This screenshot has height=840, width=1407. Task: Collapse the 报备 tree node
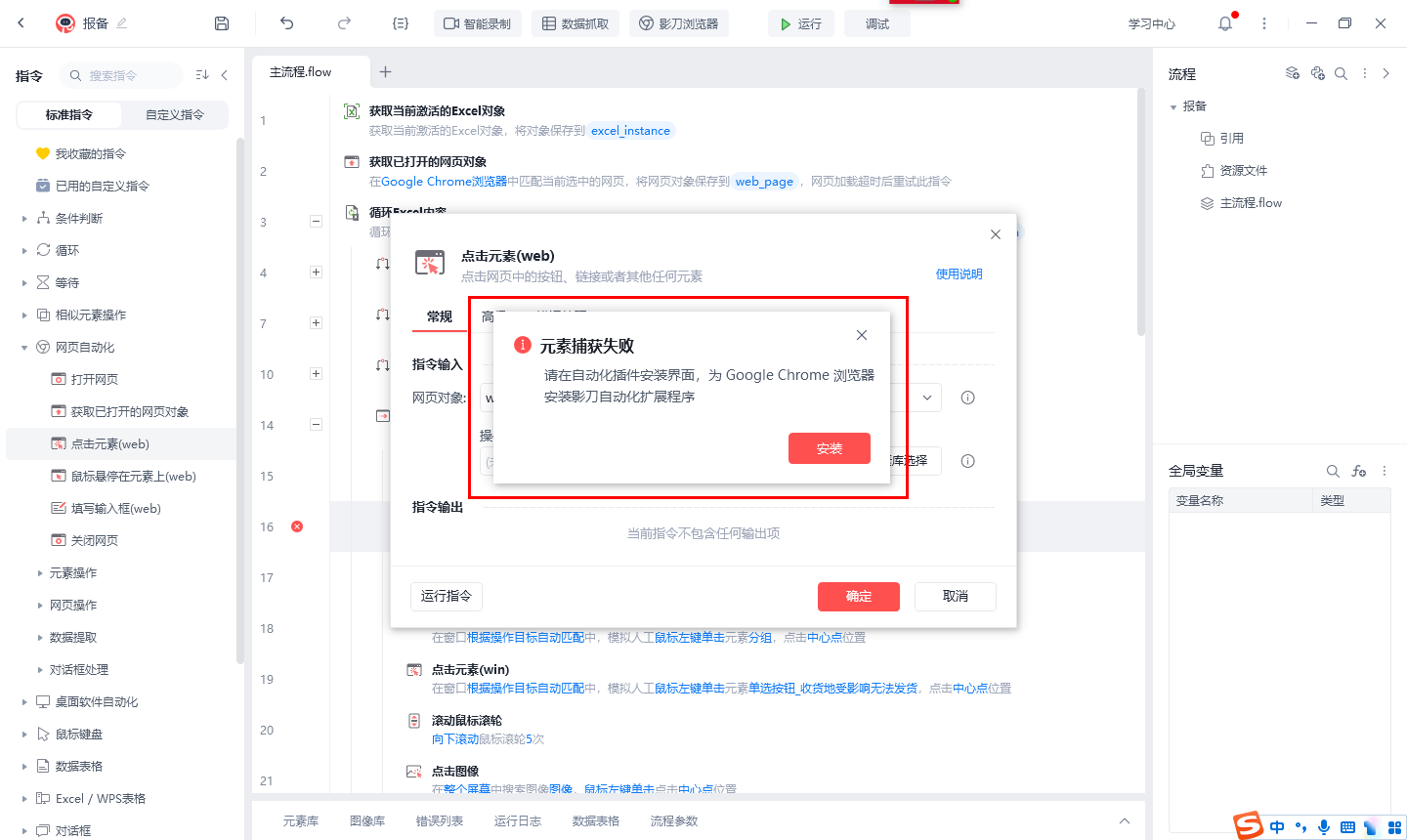point(1173,106)
